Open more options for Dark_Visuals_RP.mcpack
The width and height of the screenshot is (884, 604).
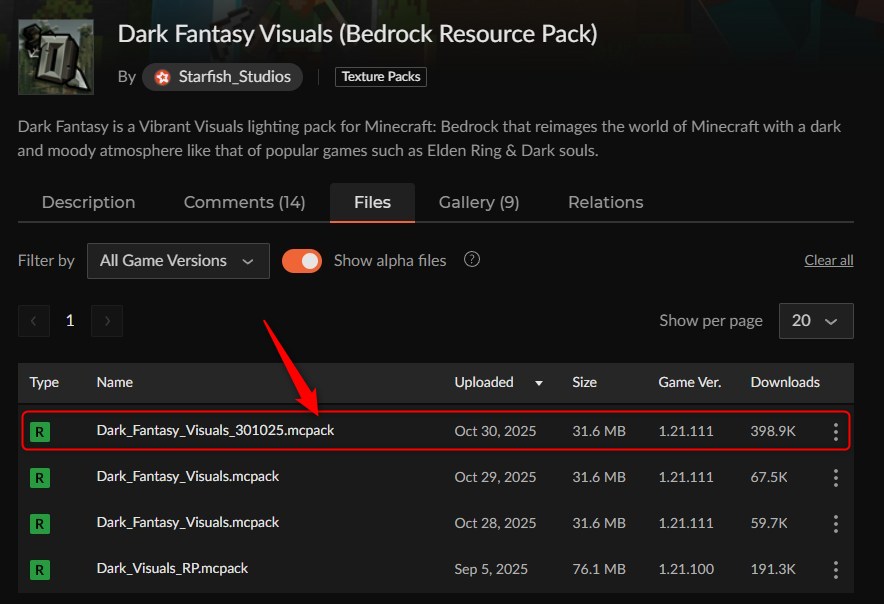(x=836, y=570)
